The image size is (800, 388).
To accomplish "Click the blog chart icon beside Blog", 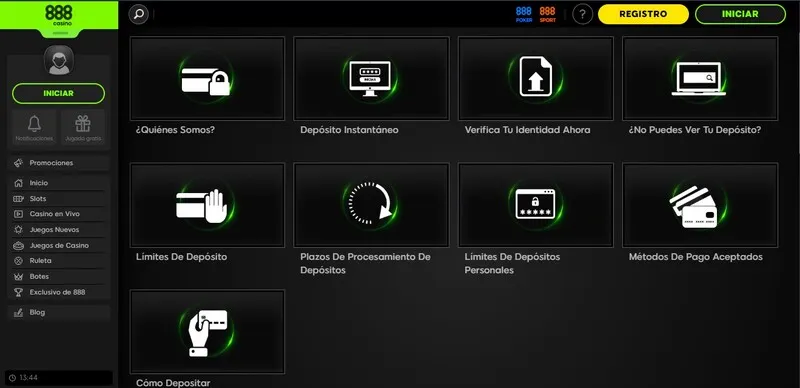I will 18,312.
